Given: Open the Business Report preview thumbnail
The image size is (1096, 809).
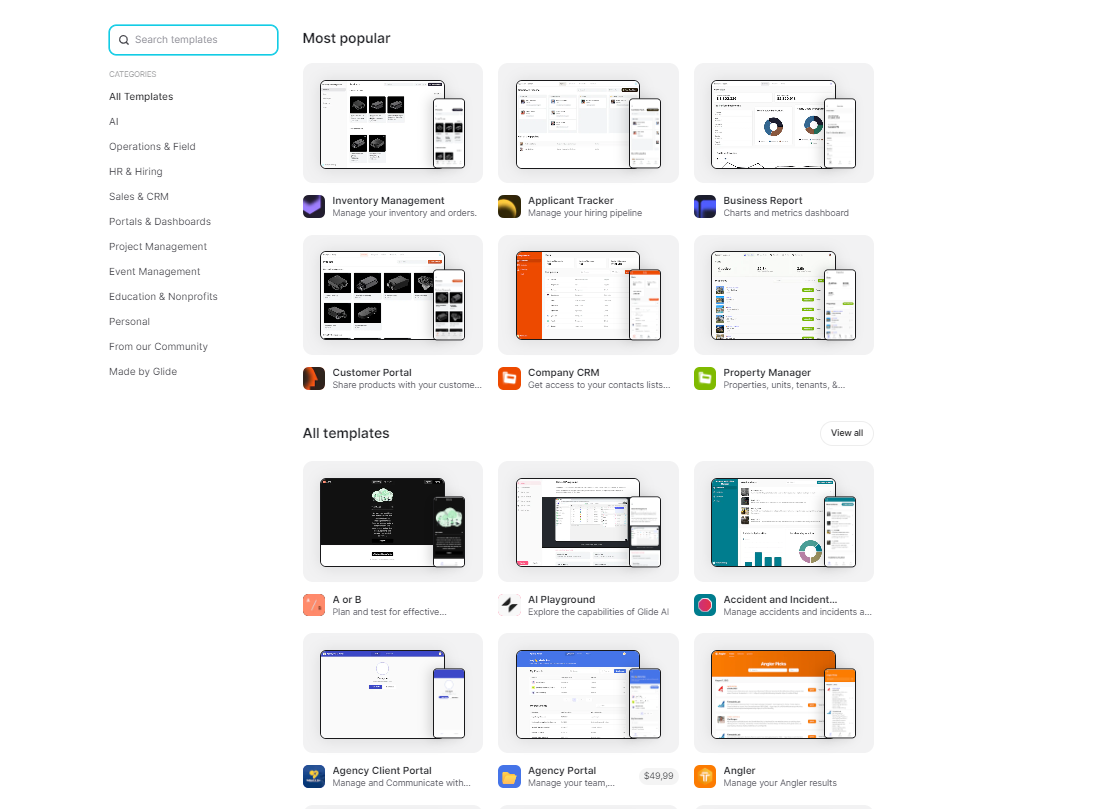Looking at the screenshot, I should 784,123.
